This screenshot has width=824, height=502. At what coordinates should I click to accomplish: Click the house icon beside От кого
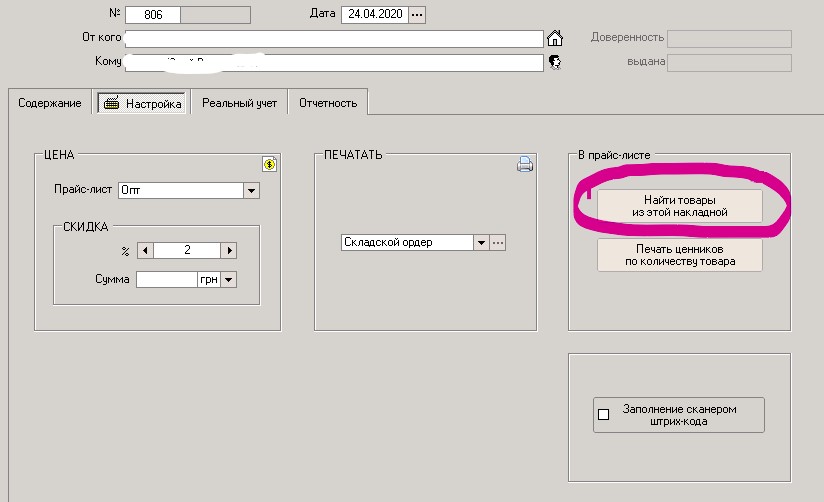point(556,39)
